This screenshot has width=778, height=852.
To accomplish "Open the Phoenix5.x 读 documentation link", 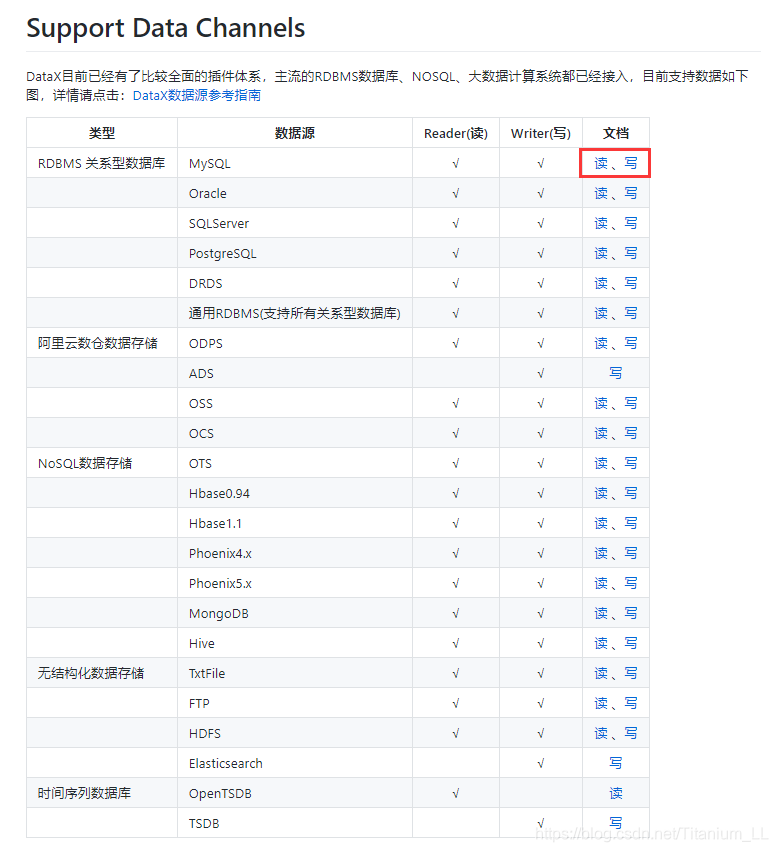I will point(601,583).
